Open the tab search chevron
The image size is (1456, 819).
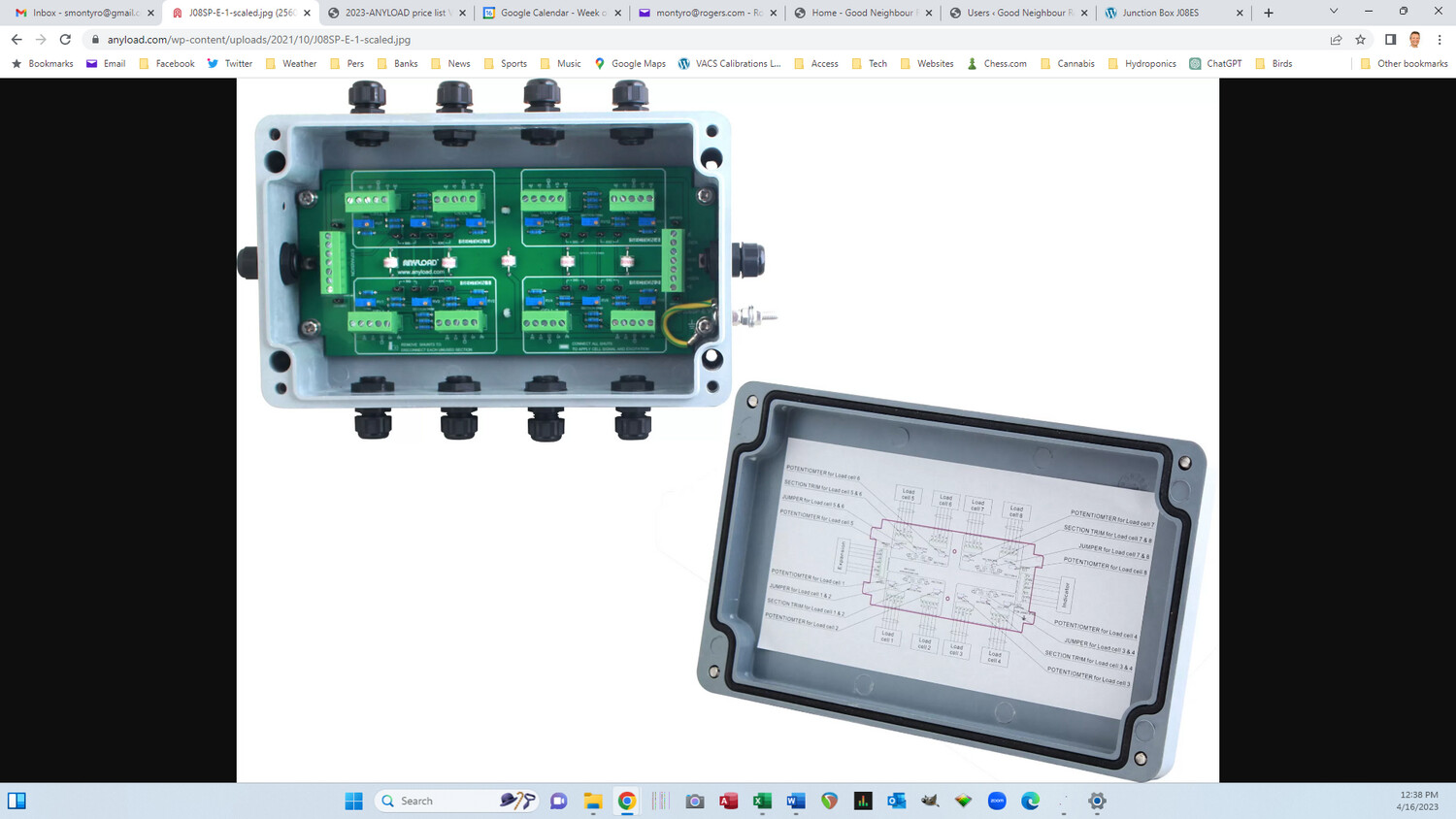pos(1334,13)
